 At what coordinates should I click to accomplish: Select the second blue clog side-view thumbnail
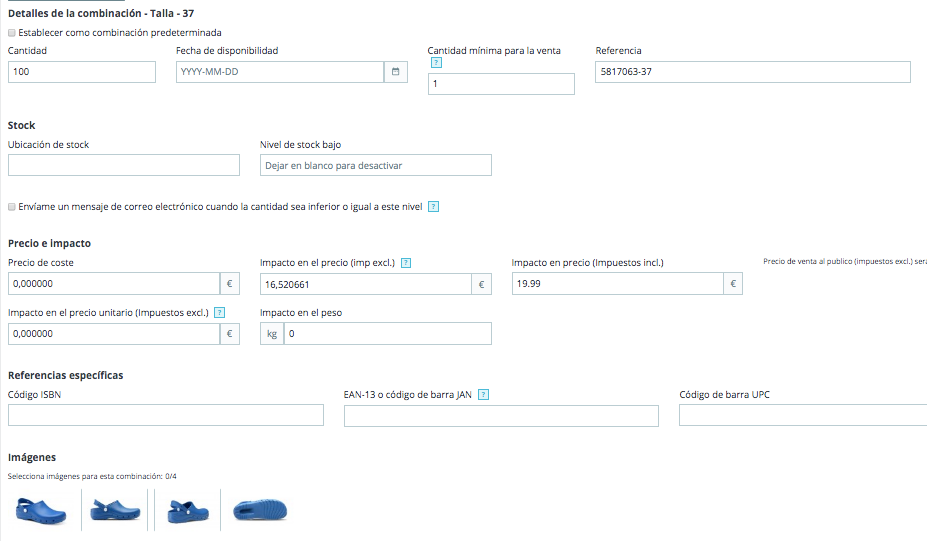pos(115,510)
